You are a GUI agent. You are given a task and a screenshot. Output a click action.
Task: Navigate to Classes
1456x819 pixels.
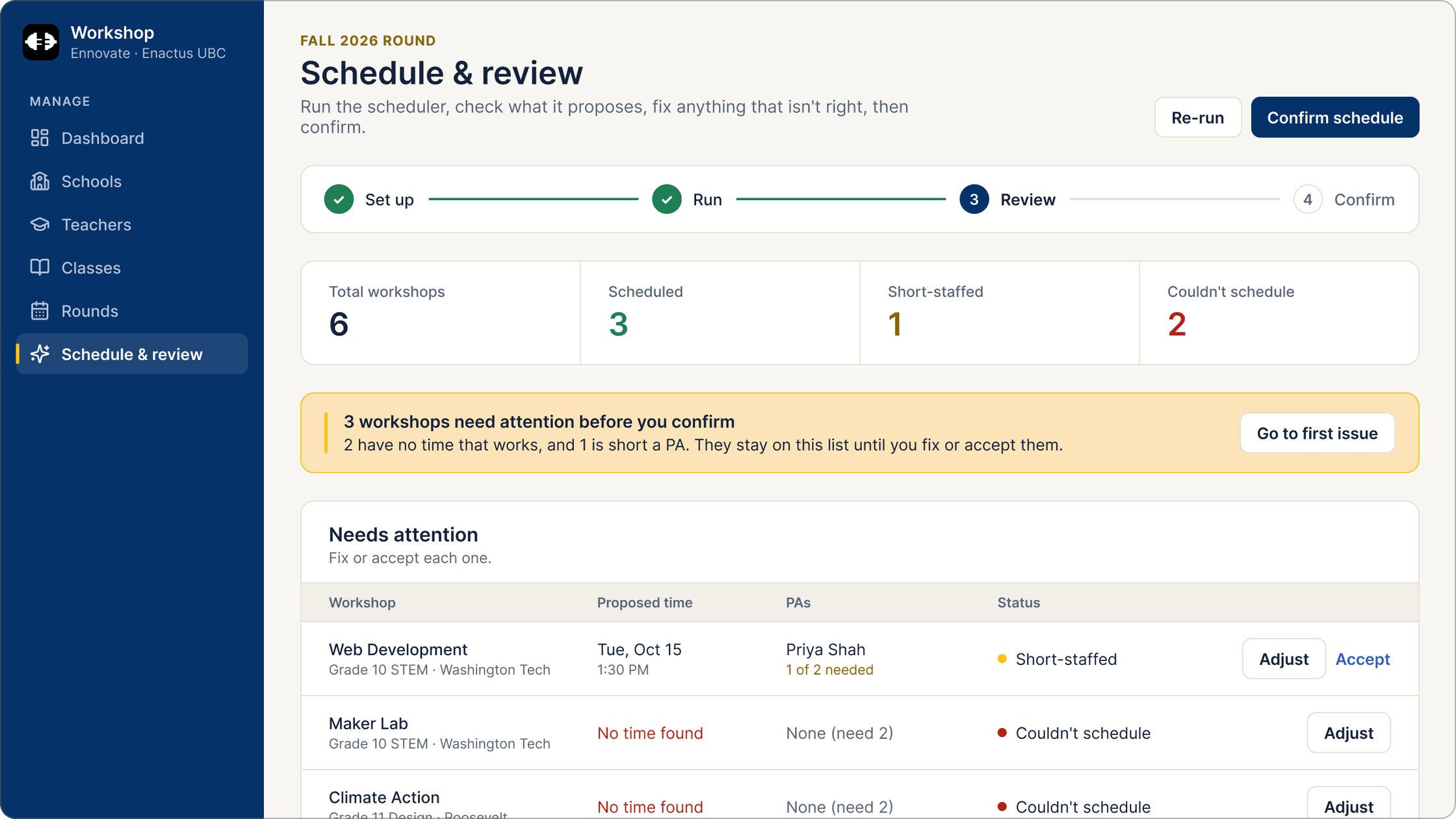coord(132,268)
